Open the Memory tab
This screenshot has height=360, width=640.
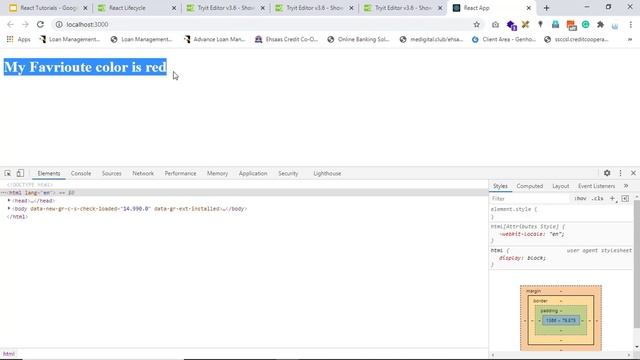coord(217,173)
